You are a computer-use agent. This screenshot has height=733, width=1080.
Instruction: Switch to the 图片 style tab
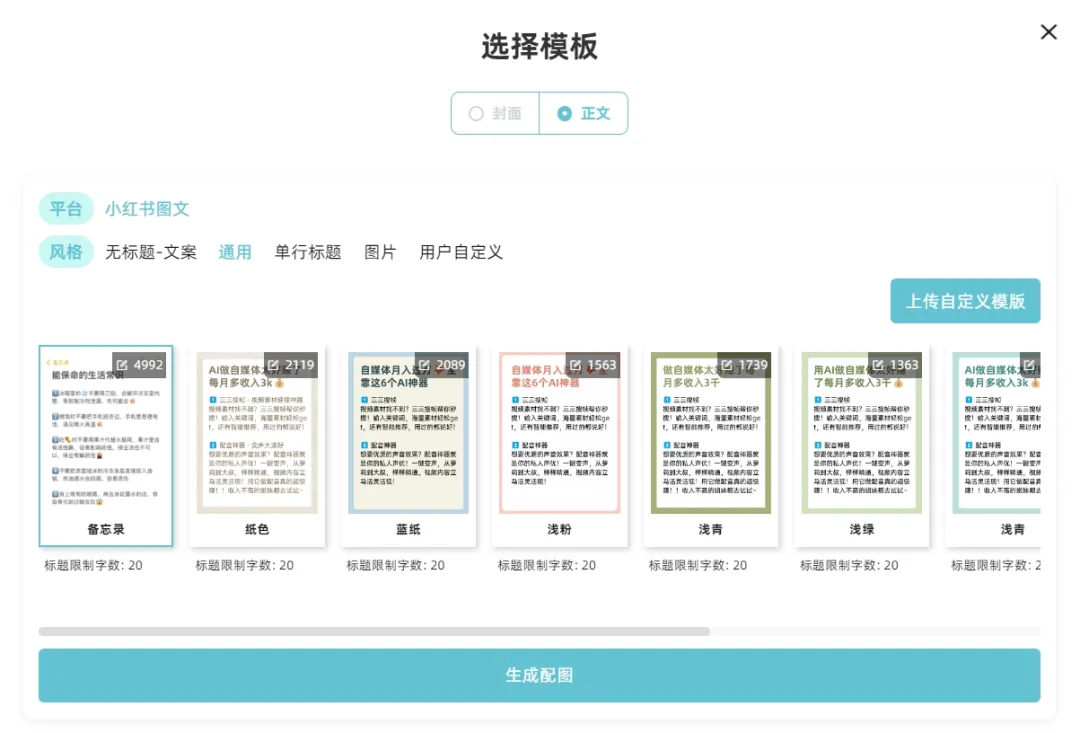point(380,252)
